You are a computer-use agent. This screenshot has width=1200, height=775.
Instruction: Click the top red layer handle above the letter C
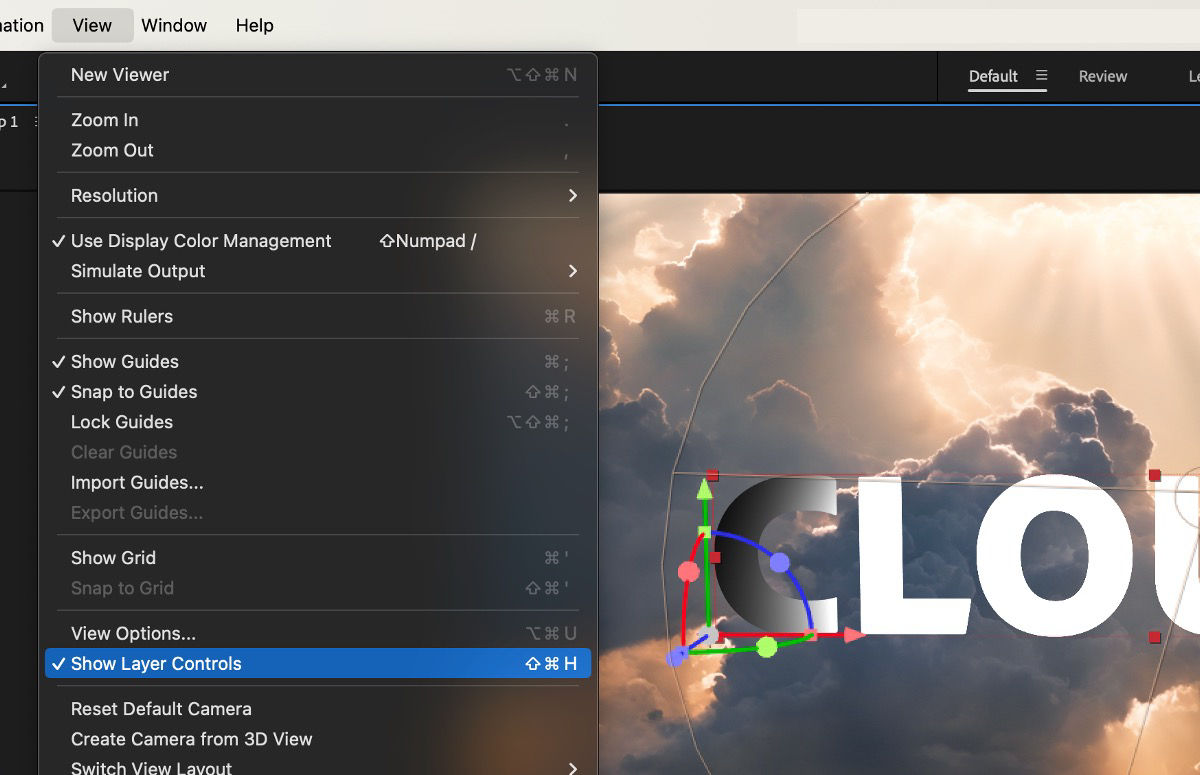(x=712, y=473)
